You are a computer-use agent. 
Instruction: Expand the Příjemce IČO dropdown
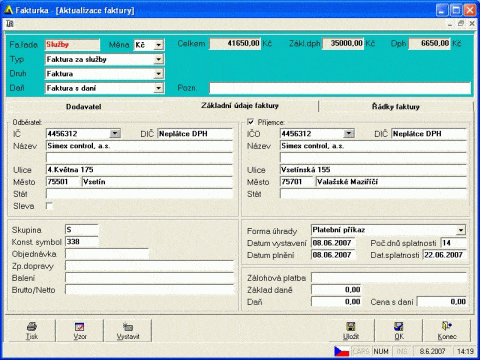click(x=349, y=134)
